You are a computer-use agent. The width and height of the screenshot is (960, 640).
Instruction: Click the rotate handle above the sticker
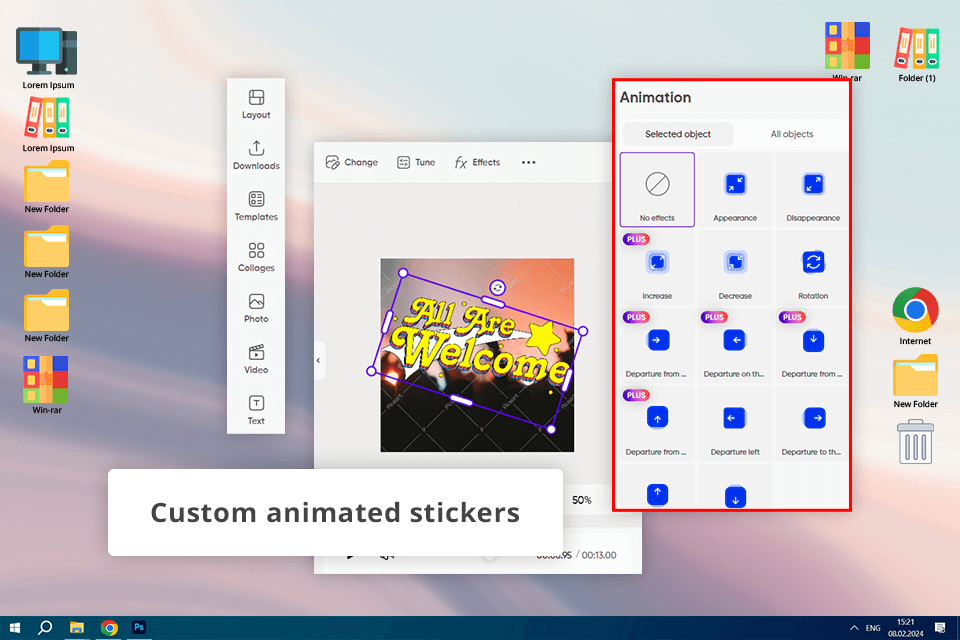click(x=498, y=287)
